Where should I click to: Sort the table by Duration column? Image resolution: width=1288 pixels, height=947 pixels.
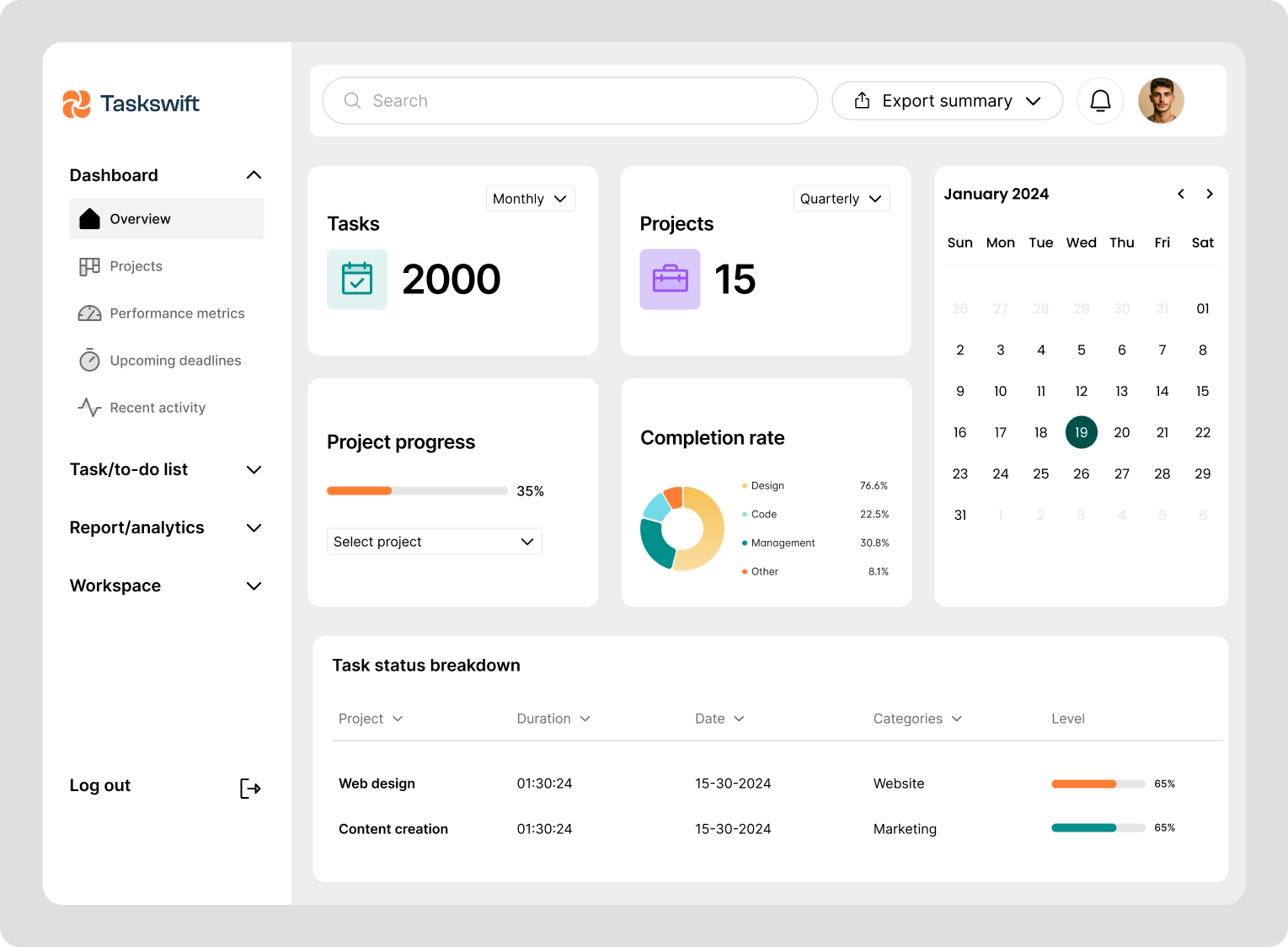pyautogui.click(x=553, y=718)
